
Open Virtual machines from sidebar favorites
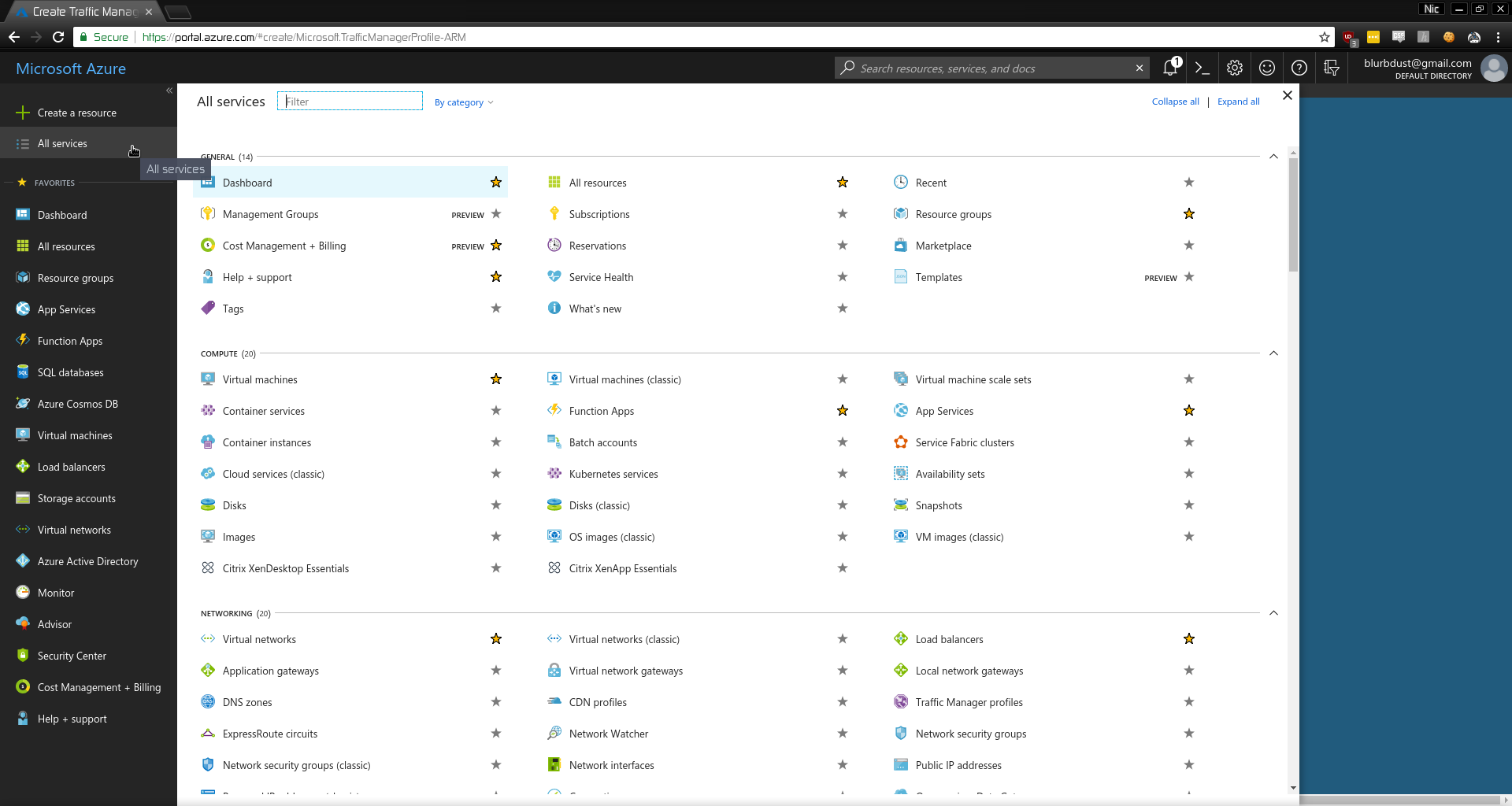point(88,434)
